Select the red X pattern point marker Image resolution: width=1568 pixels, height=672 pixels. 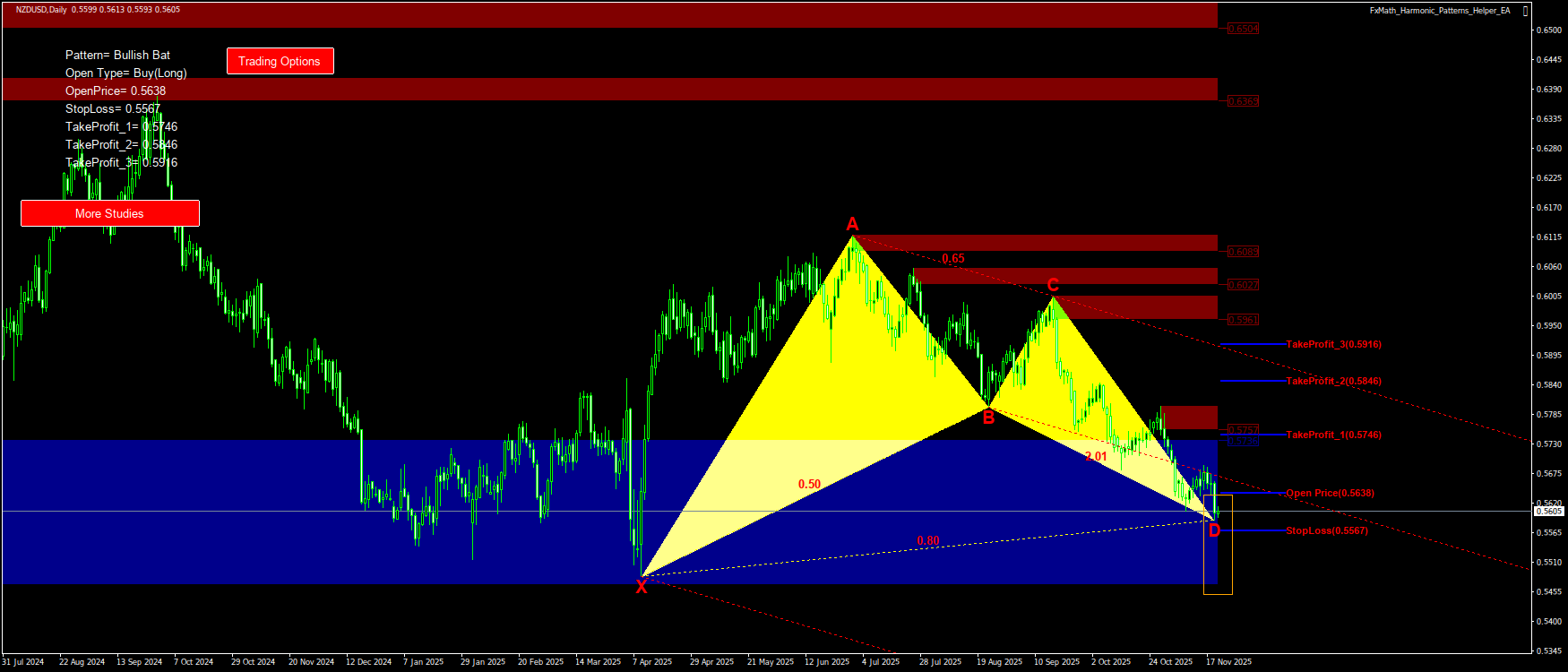tap(642, 587)
